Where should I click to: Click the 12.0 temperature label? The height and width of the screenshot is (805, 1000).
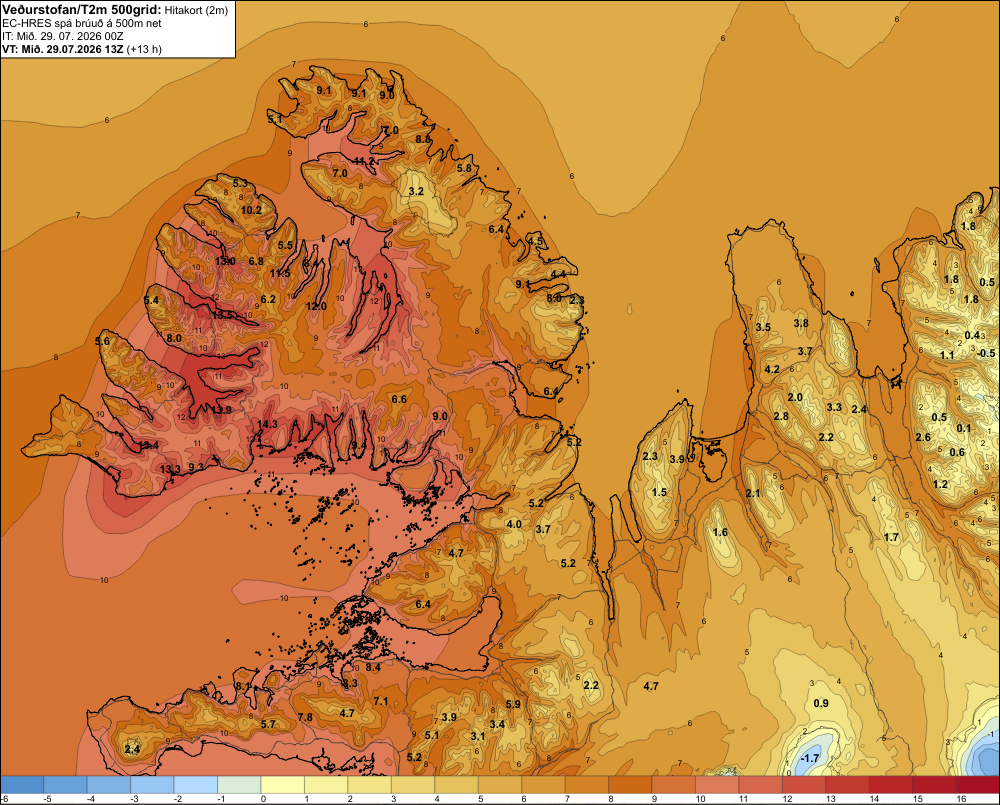pos(316,306)
